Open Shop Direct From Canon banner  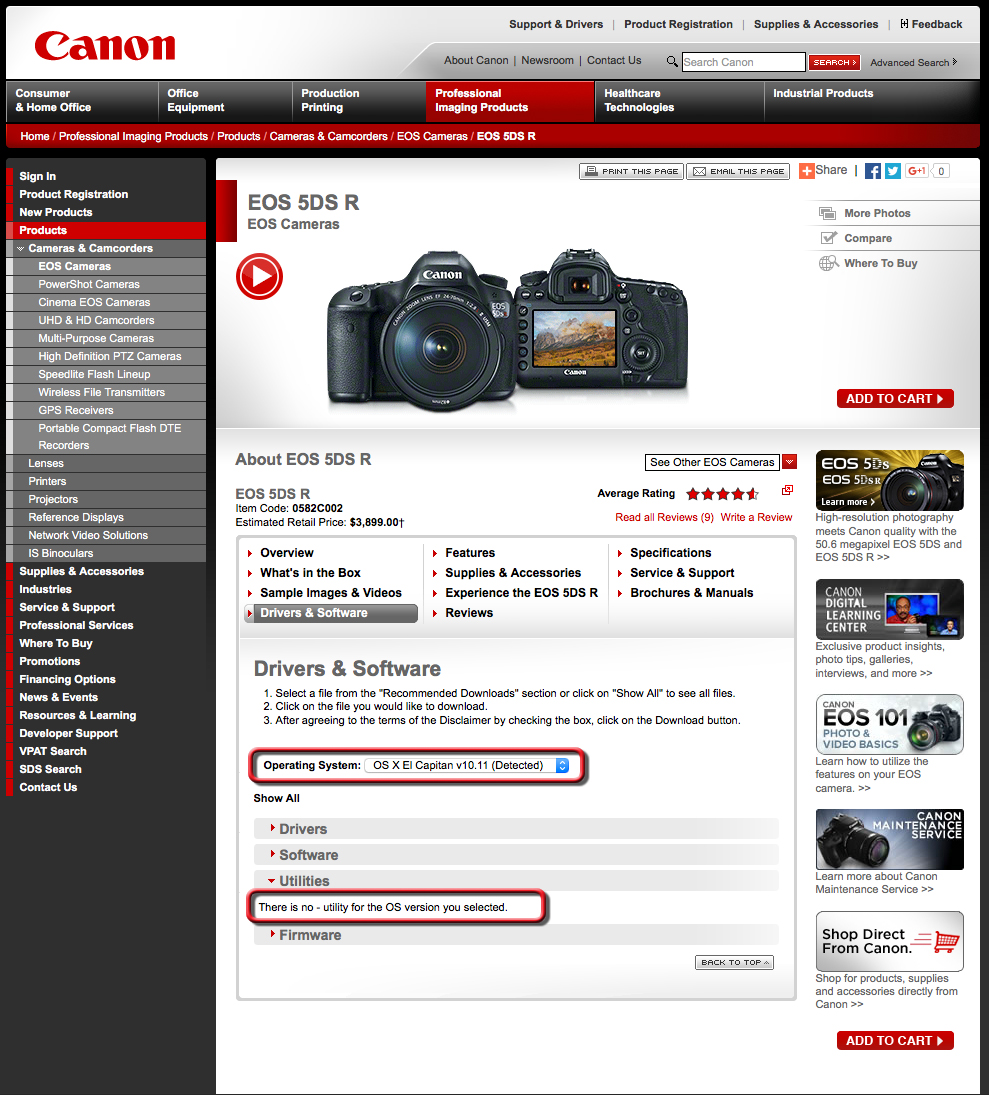tap(889, 941)
